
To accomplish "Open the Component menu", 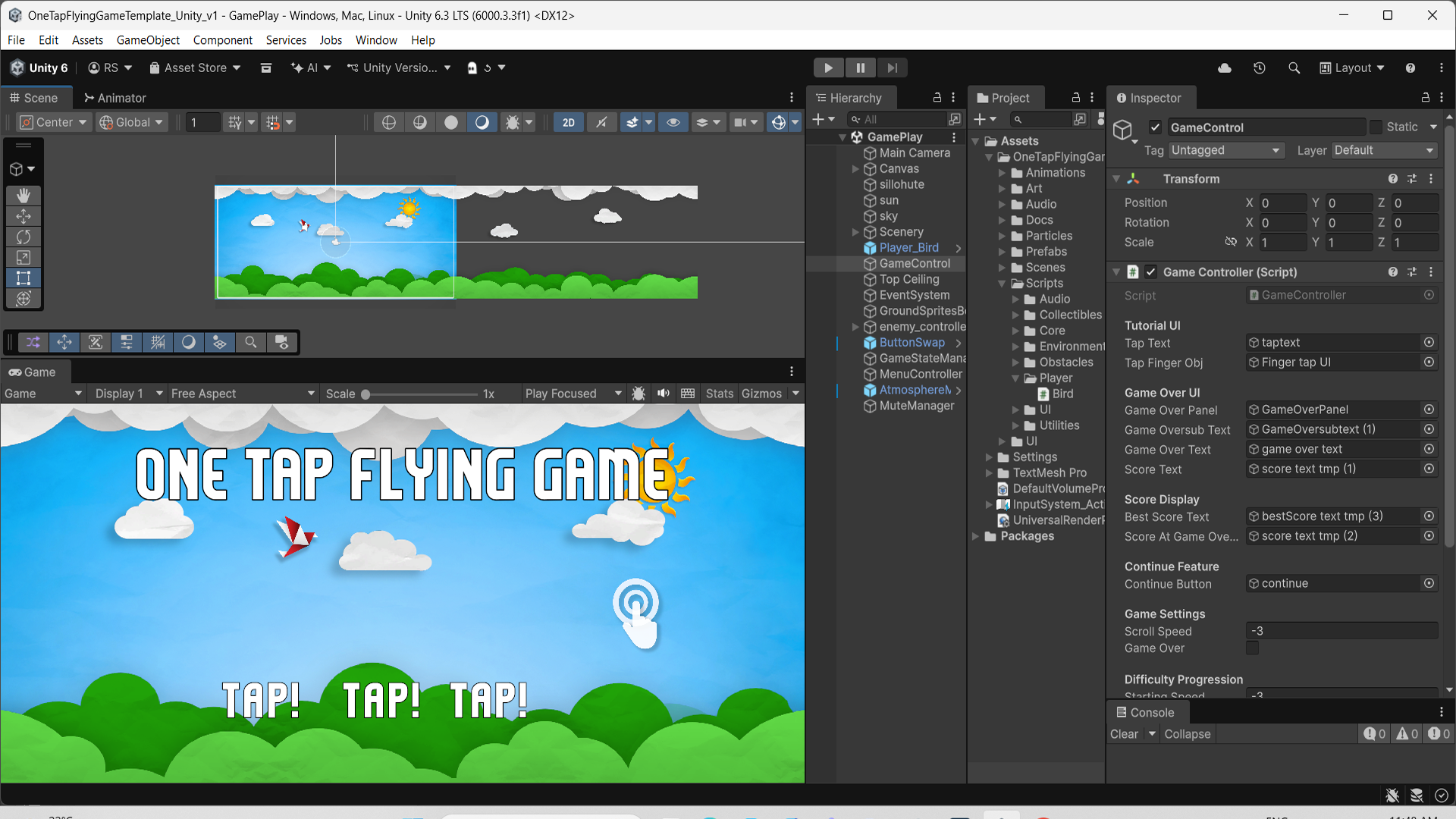I will pos(222,40).
